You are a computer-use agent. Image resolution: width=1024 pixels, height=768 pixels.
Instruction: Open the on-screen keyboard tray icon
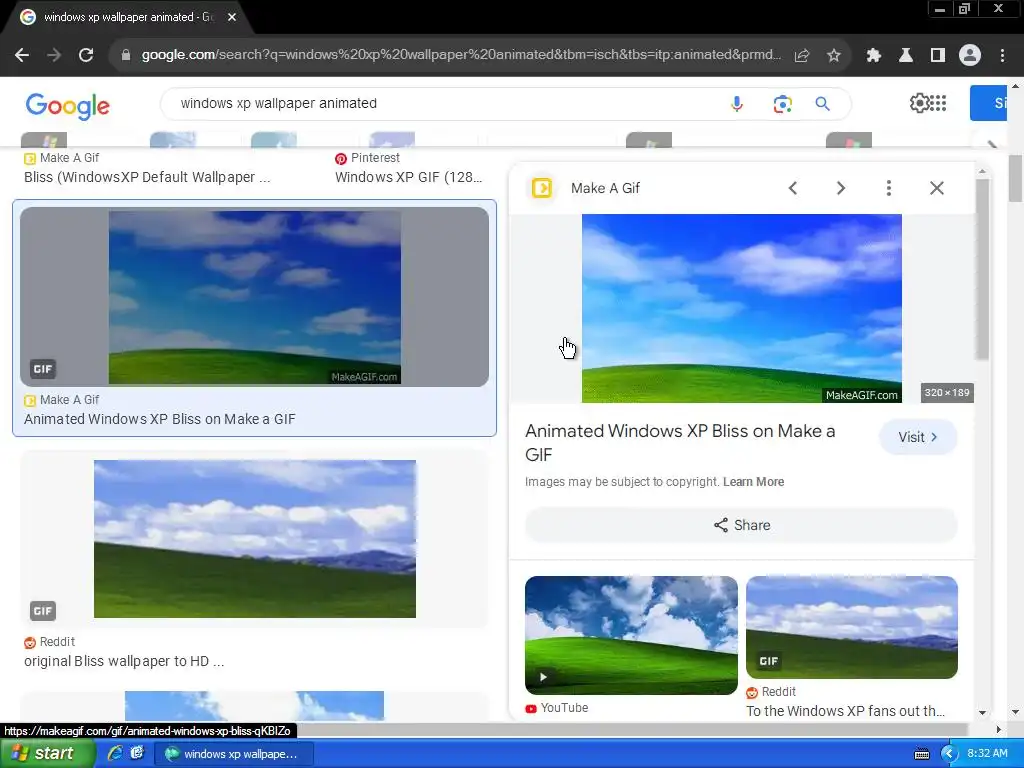[x=921, y=754]
